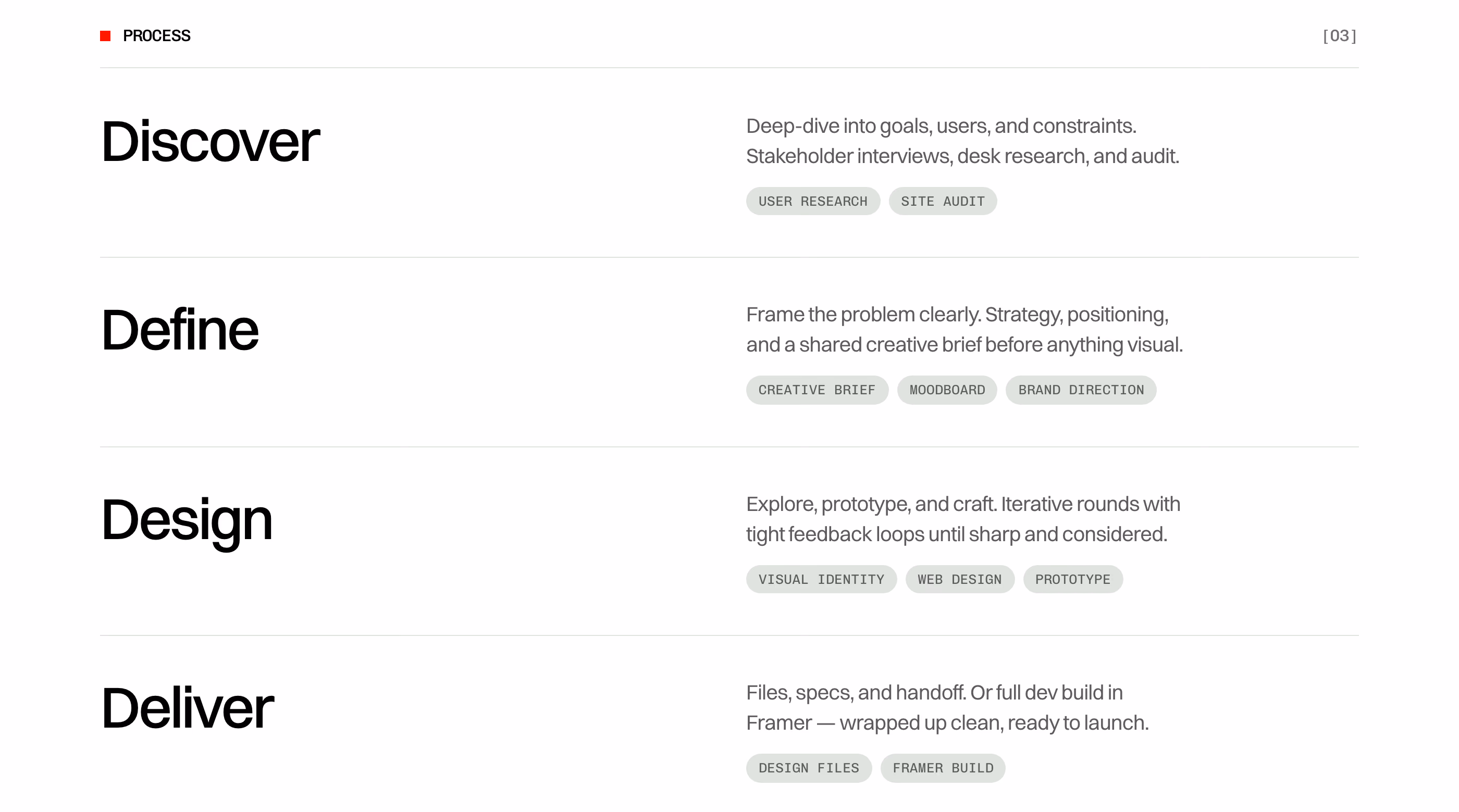Open the Discover process heading
The width and height of the screenshot is (1459, 812).
[210, 141]
